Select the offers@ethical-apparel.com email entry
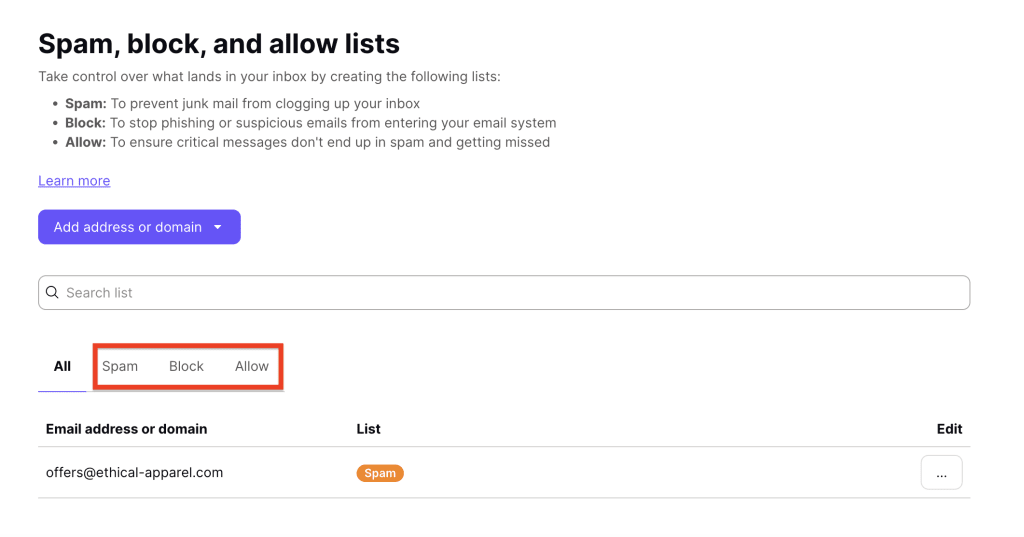 134,472
